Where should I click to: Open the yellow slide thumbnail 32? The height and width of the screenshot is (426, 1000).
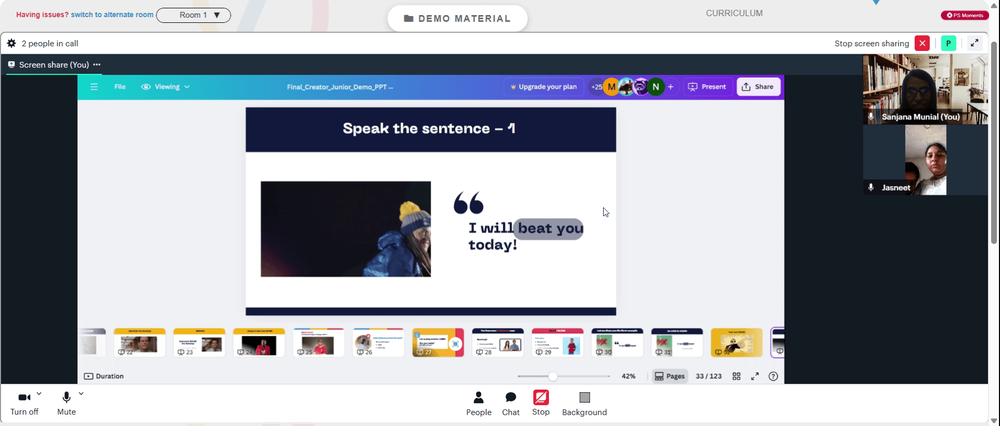point(737,343)
